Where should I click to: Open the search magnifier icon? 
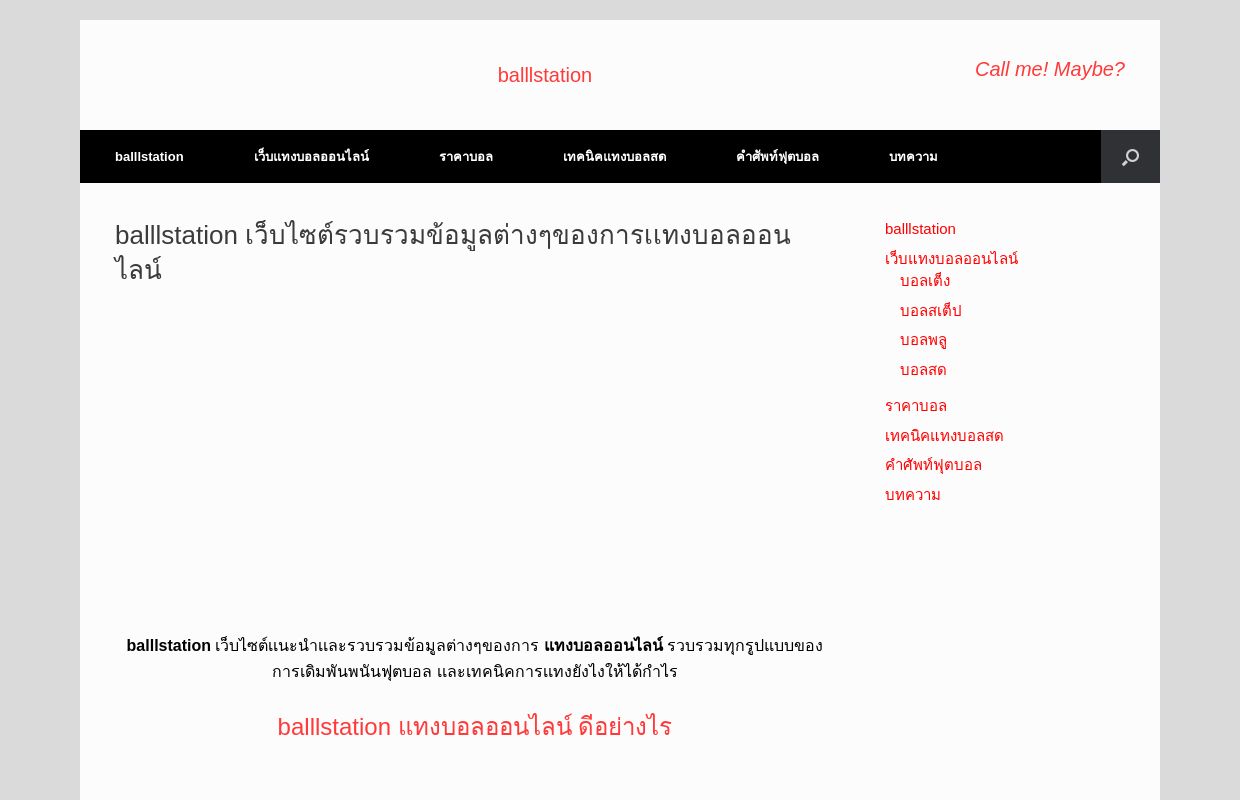click(x=1130, y=157)
